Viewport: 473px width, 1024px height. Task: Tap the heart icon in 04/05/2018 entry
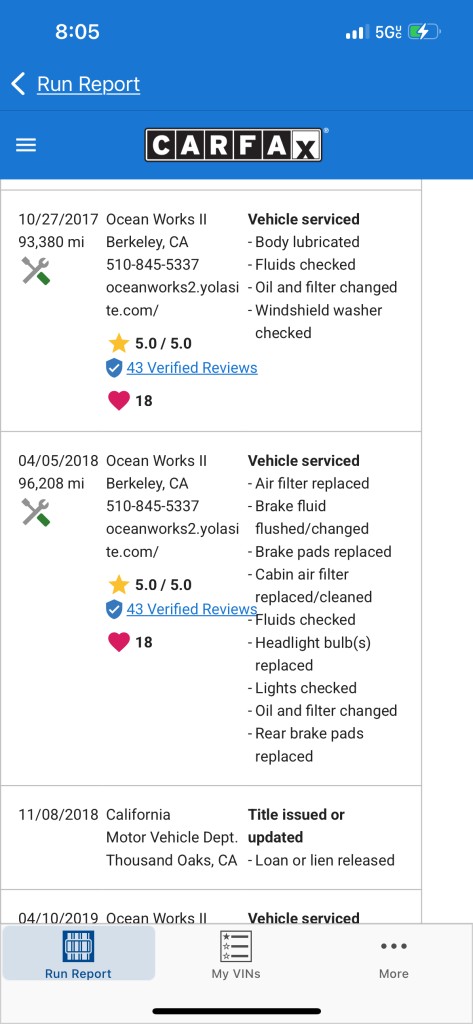coord(119,642)
